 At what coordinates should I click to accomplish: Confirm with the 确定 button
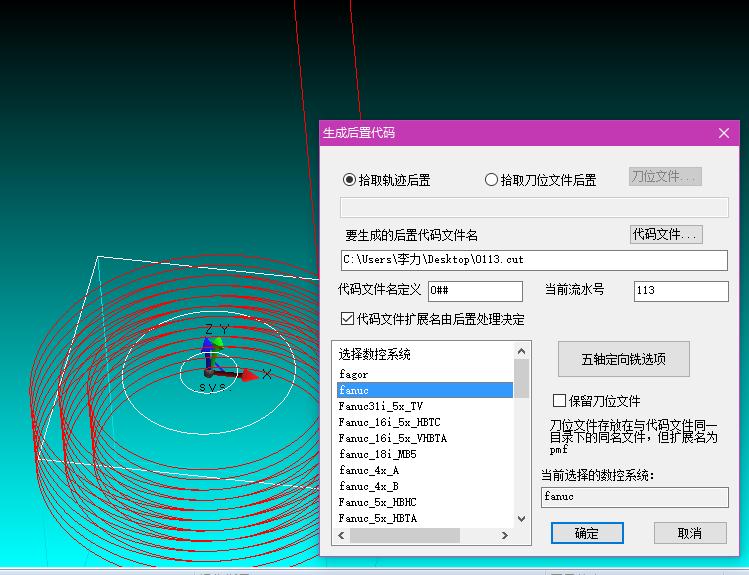[587, 533]
